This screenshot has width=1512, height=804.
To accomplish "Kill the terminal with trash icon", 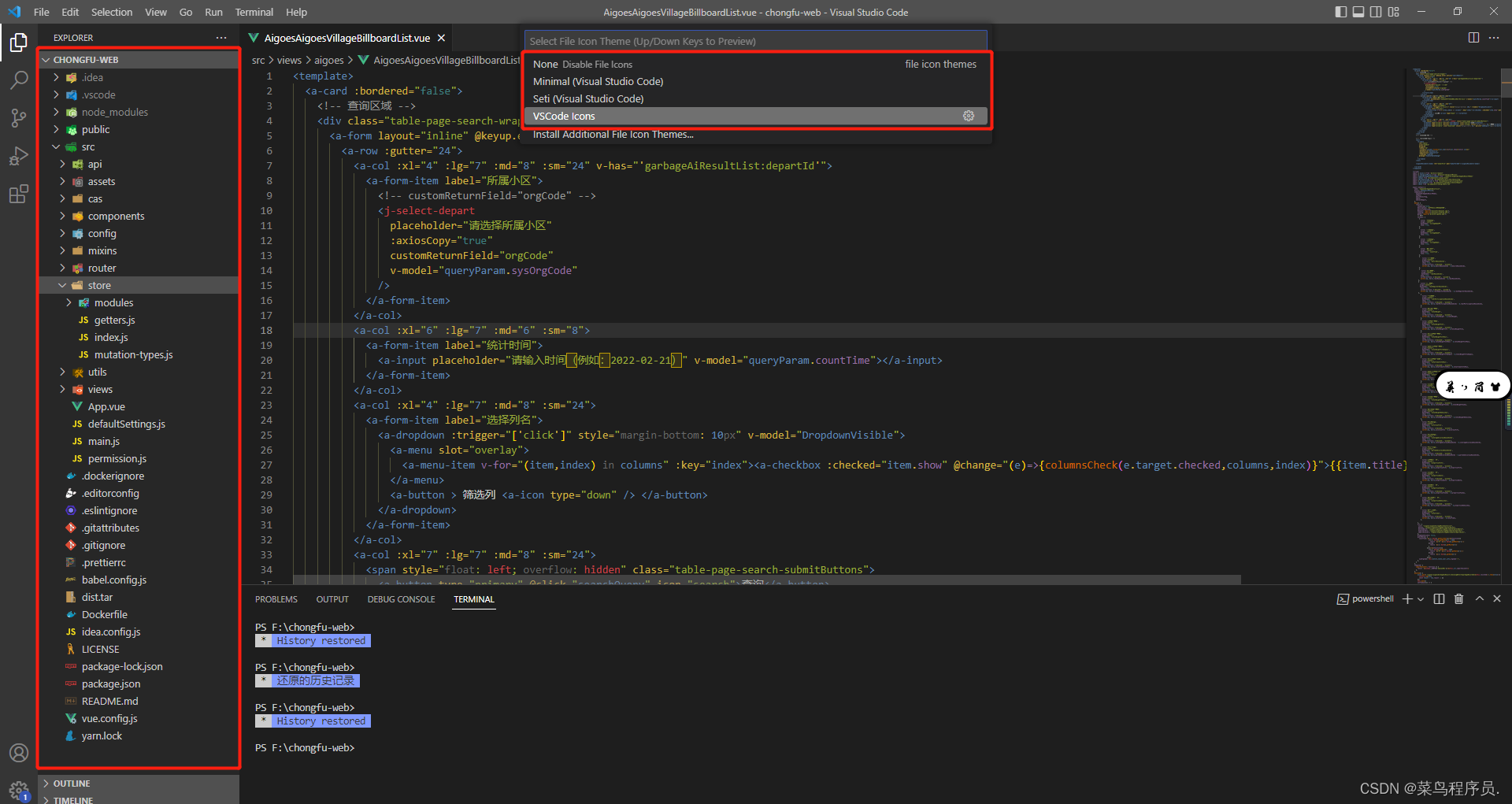I will click(x=1458, y=599).
